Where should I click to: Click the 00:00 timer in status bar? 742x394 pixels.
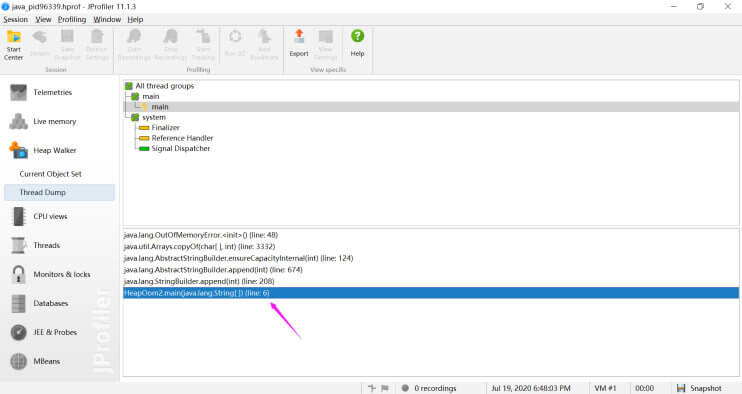pyautogui.click(x=645, y=388)
